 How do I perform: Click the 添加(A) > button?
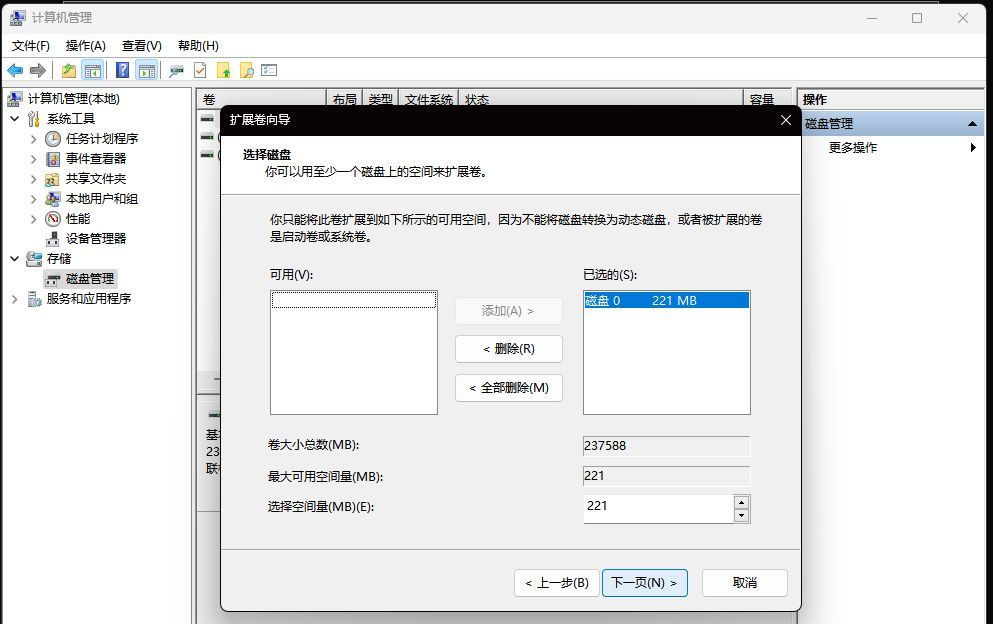tap(509, 311)
